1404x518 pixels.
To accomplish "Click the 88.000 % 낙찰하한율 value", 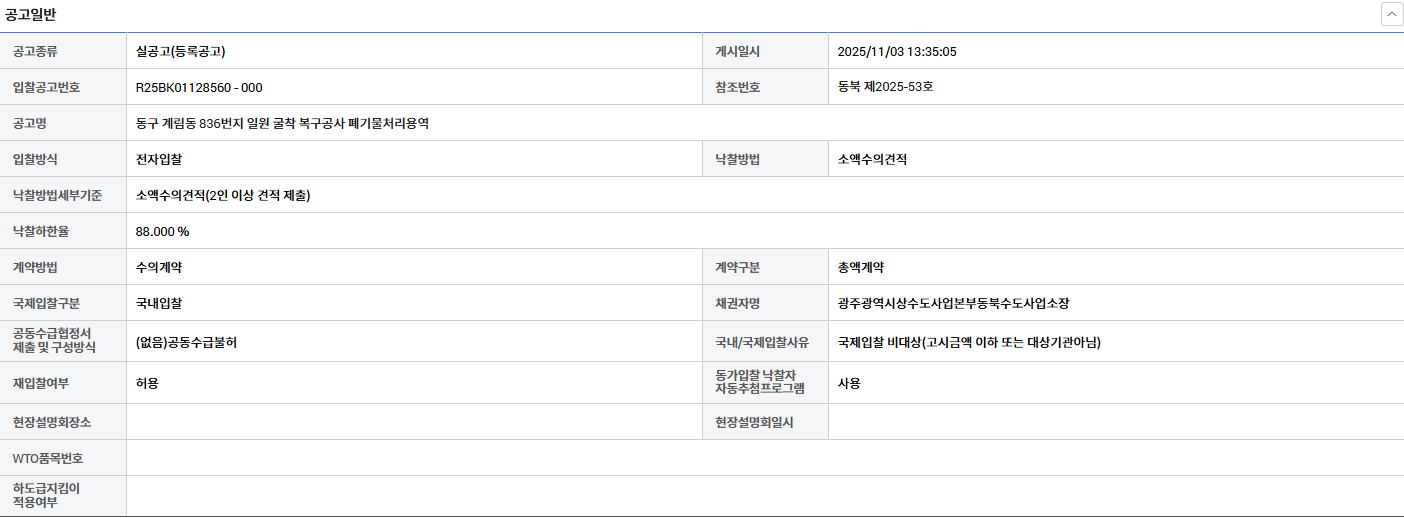I will (162, 231).
